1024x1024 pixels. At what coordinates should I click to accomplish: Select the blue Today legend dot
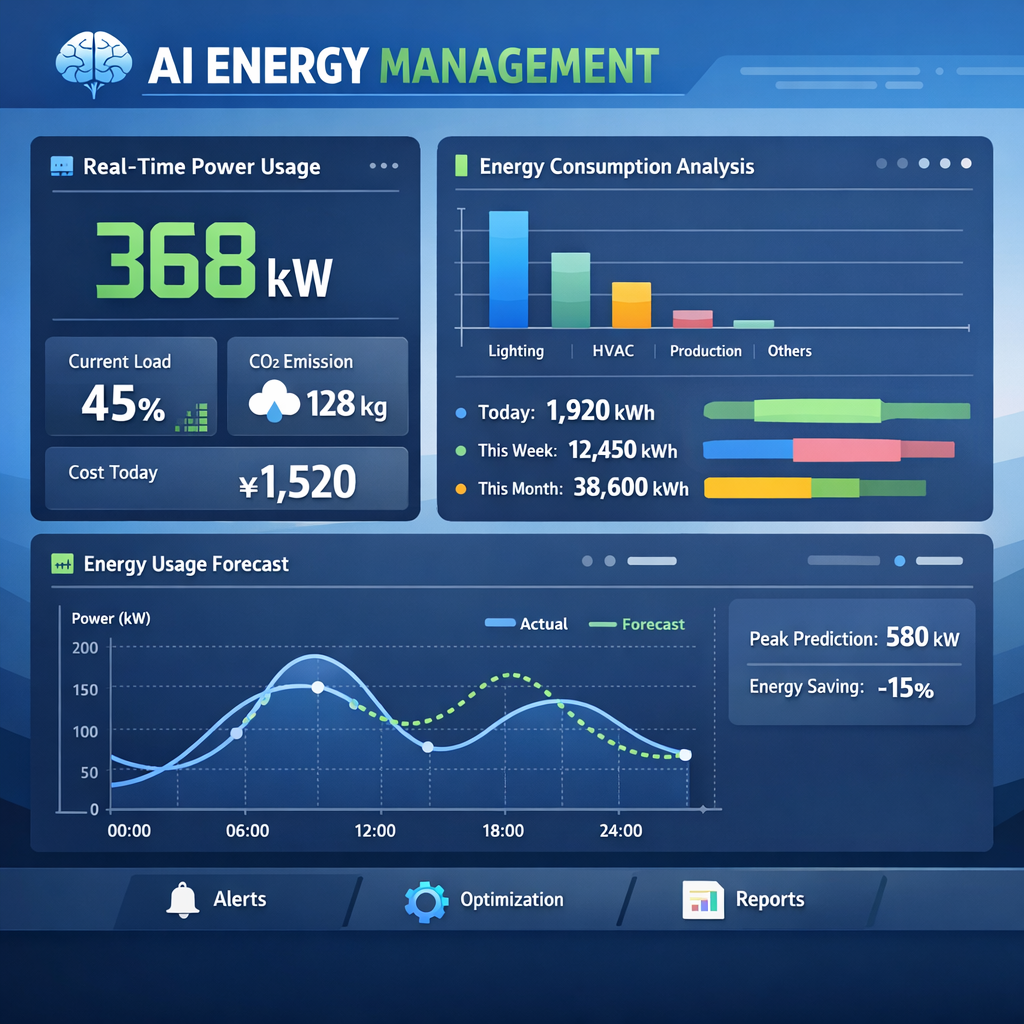[x=461, y=412]
